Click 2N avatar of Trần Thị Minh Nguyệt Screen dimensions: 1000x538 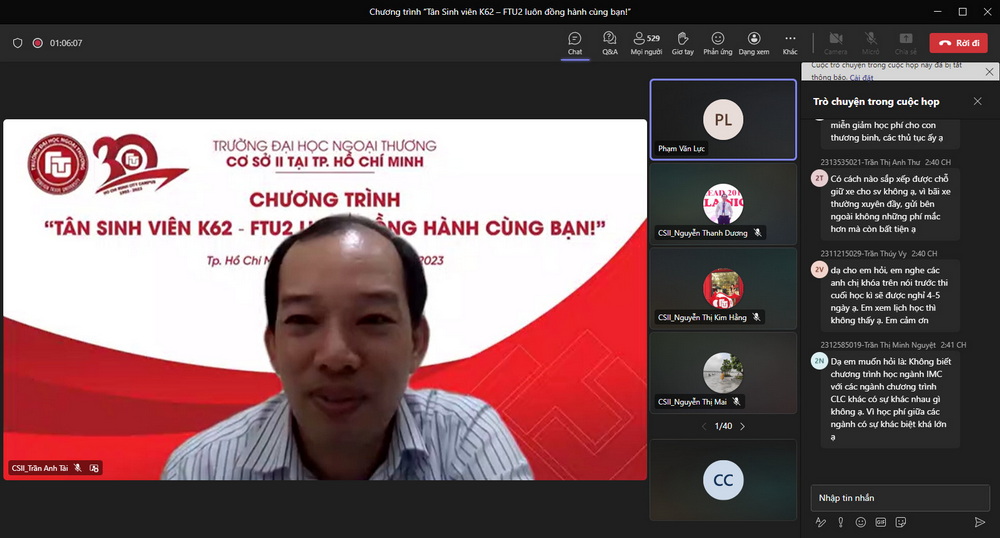click(x=819, y=361)
